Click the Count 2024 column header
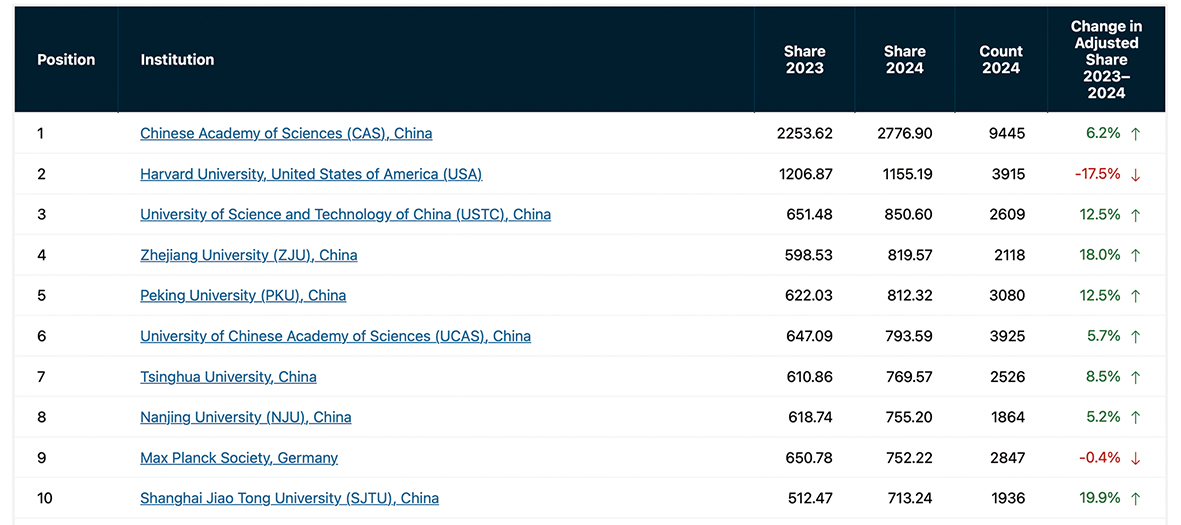 tap(1001, 60)
